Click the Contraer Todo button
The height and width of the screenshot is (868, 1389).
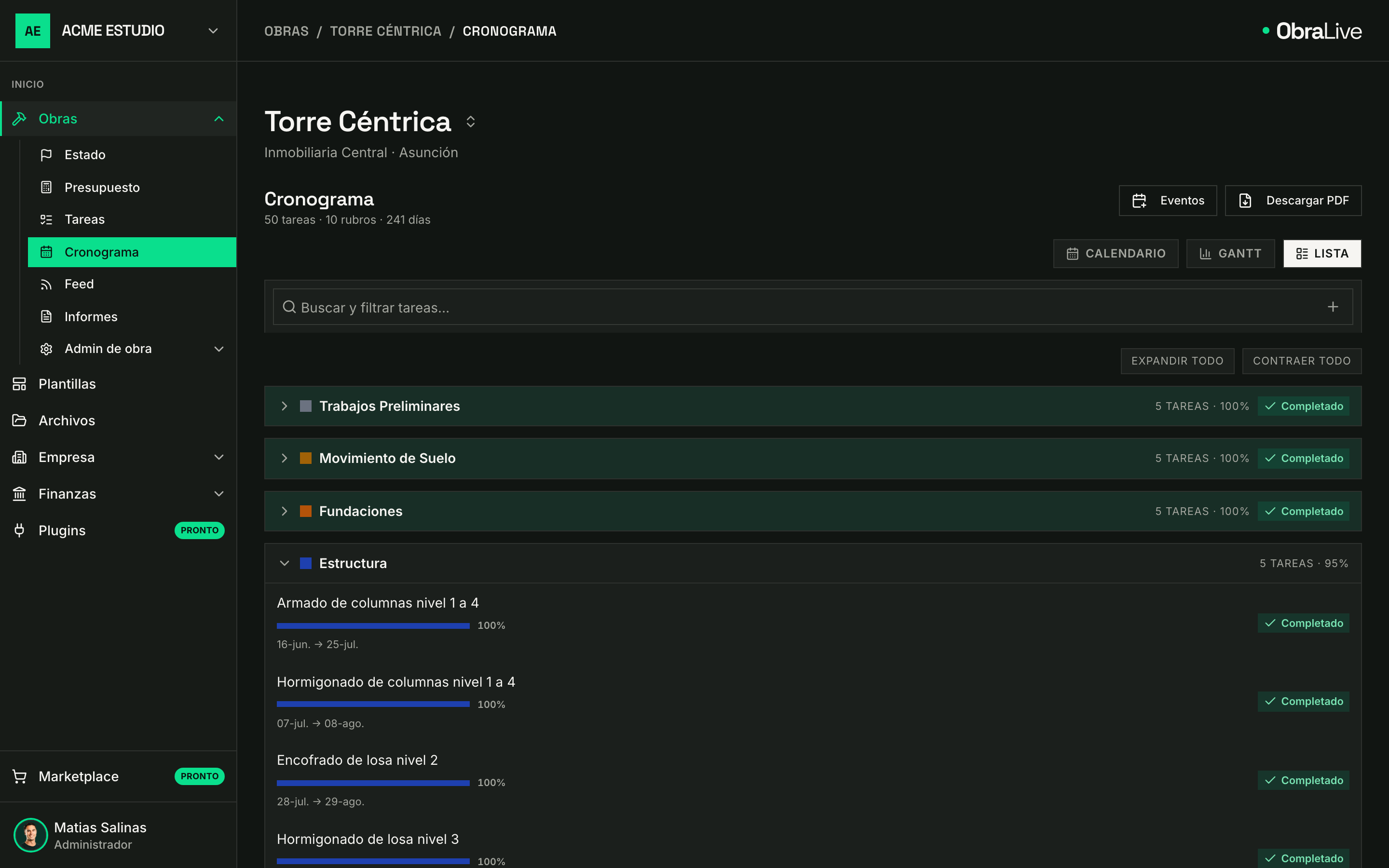coord(1302,361)
